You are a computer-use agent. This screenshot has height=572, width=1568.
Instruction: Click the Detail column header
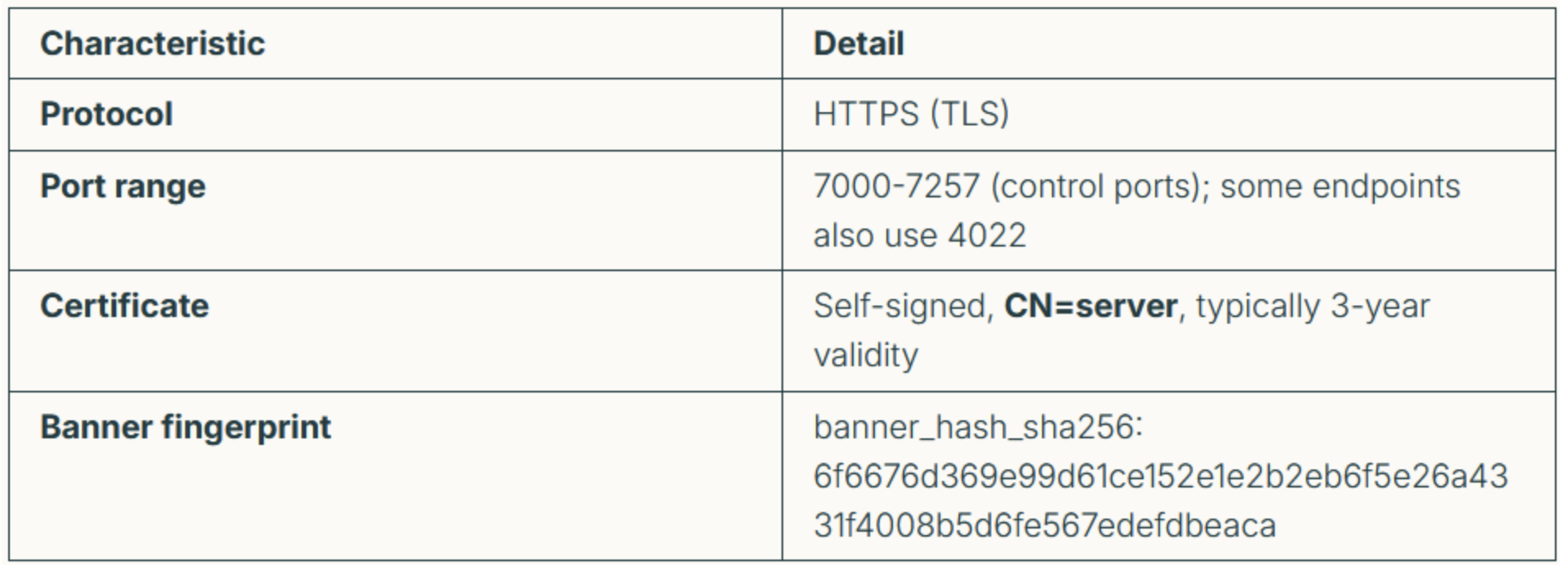pyautogui.click(x=859, y=43)
